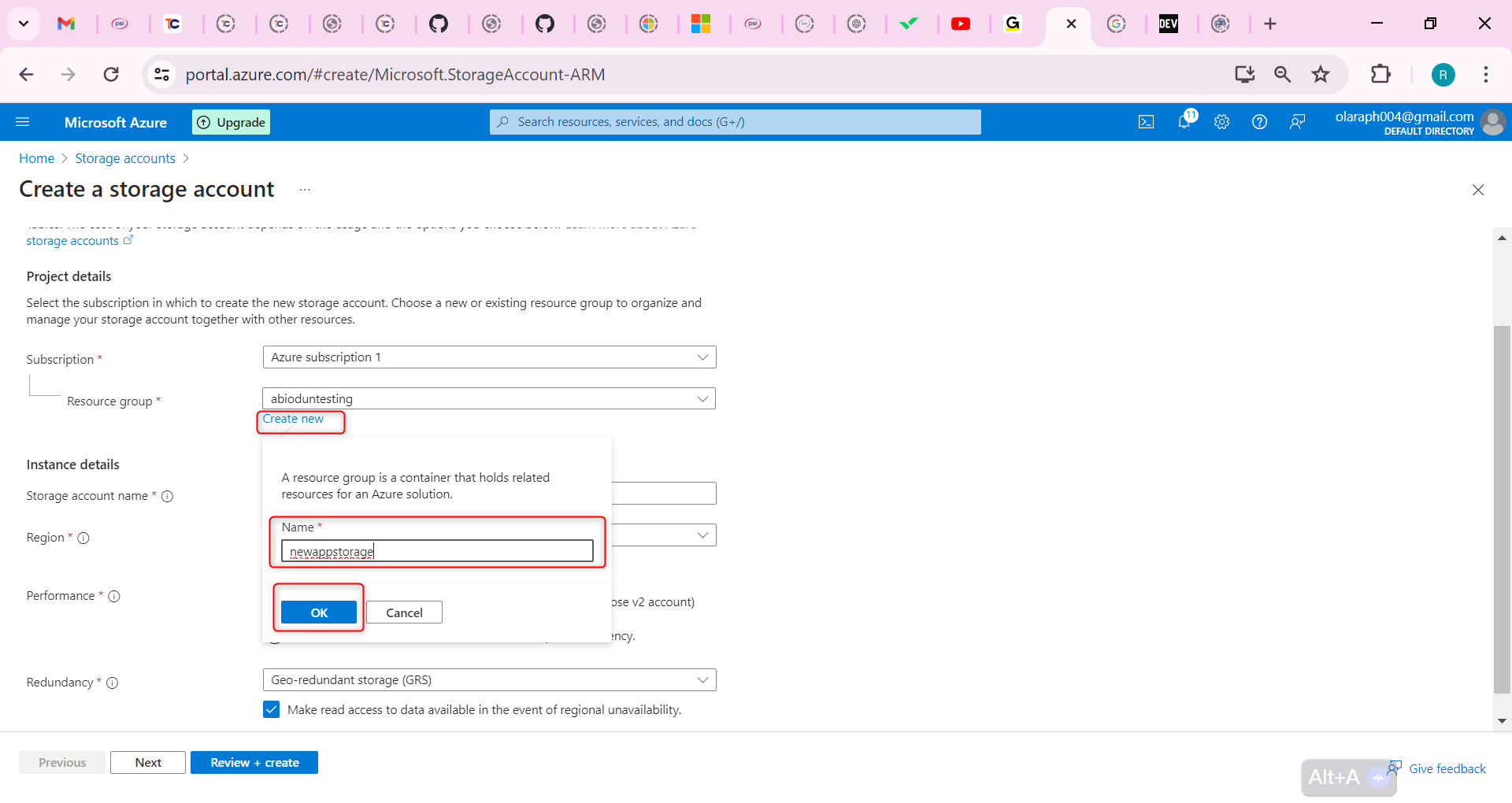Click the install app icon in address bar

[x=1244, y=74]
